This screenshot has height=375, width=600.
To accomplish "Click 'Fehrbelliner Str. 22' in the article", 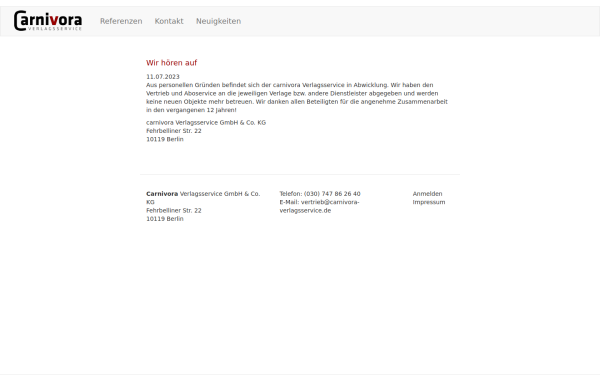I will tap(174, 131).
